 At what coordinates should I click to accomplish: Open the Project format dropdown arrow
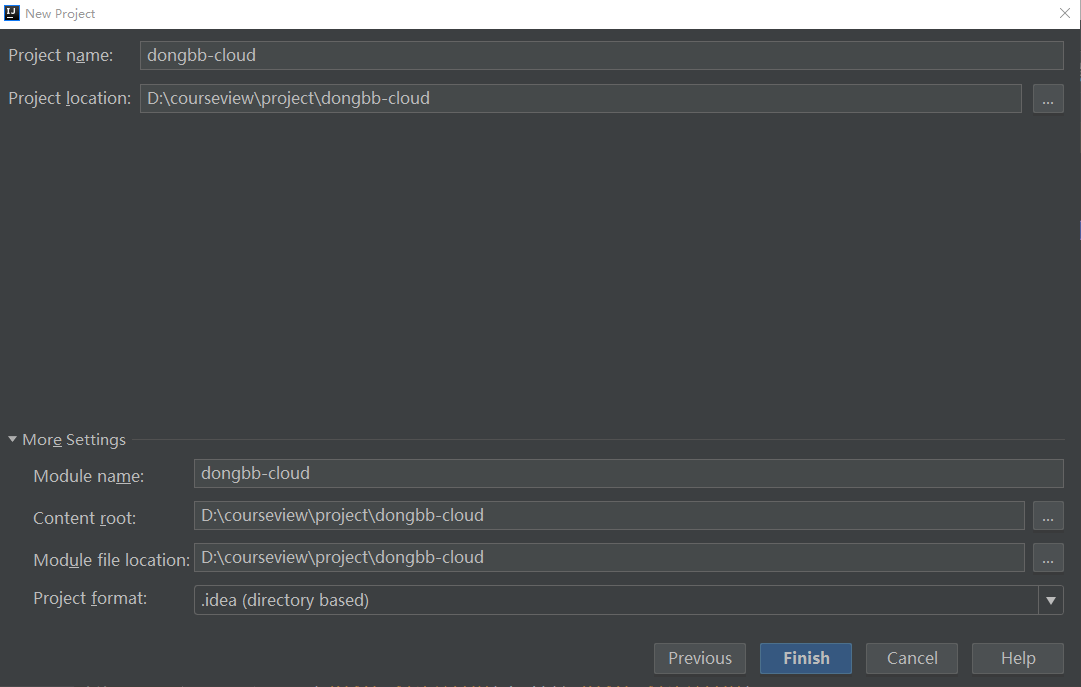pos(1050,600)
